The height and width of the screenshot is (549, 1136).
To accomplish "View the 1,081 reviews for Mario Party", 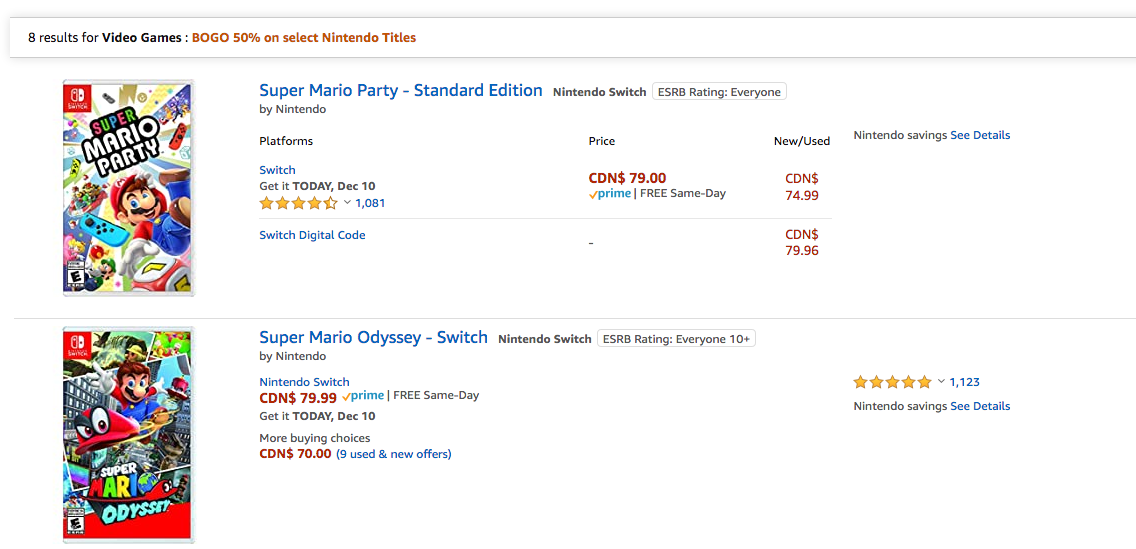I will (370, 203).
